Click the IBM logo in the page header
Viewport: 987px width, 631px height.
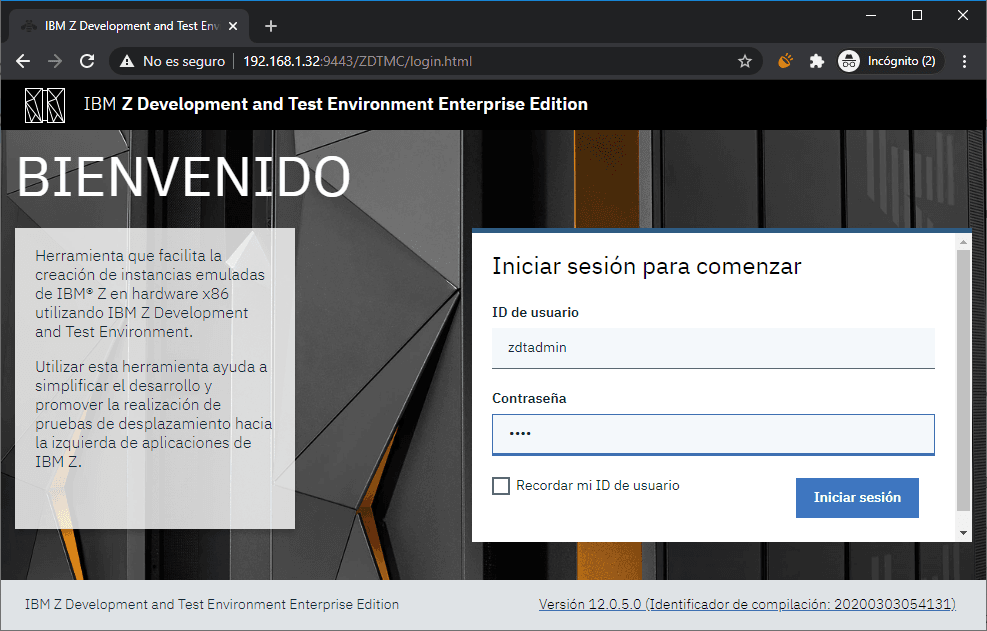point(45,104)
